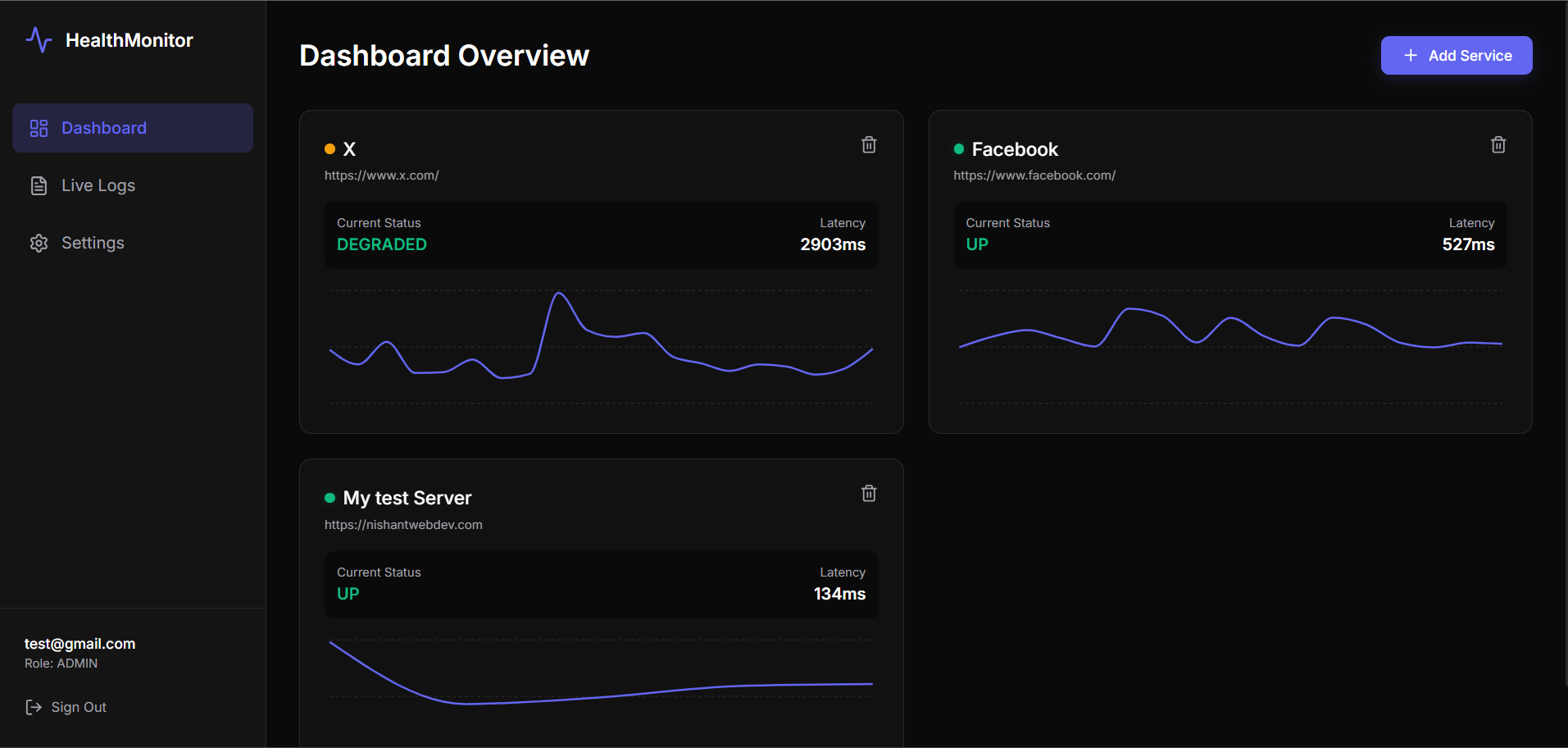
Task: Click the HealthMonitor pulse logo icon
Action: click(x=39, y=39)
